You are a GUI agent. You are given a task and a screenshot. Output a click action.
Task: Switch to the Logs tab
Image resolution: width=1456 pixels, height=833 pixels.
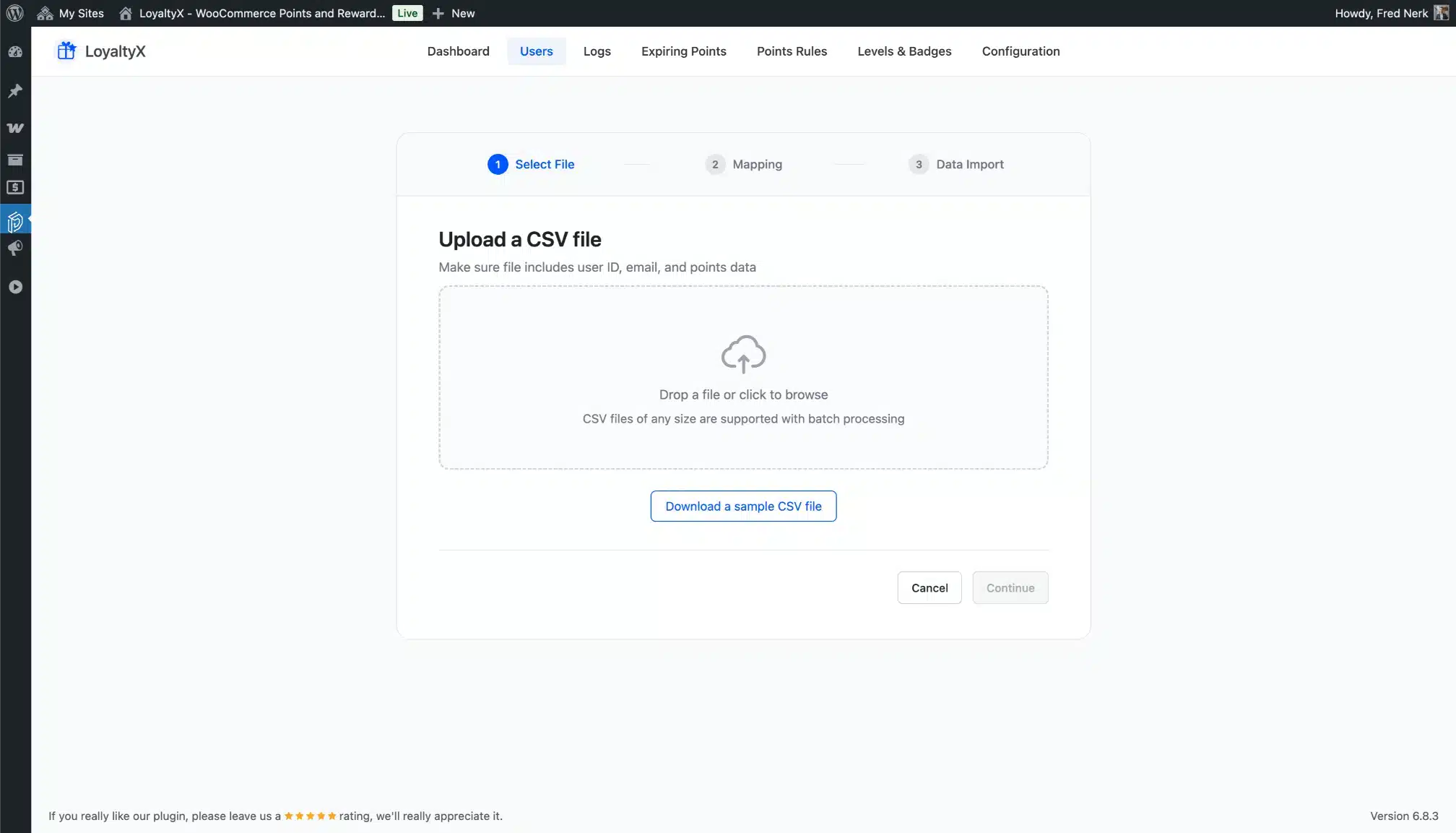tap(597, 51)
